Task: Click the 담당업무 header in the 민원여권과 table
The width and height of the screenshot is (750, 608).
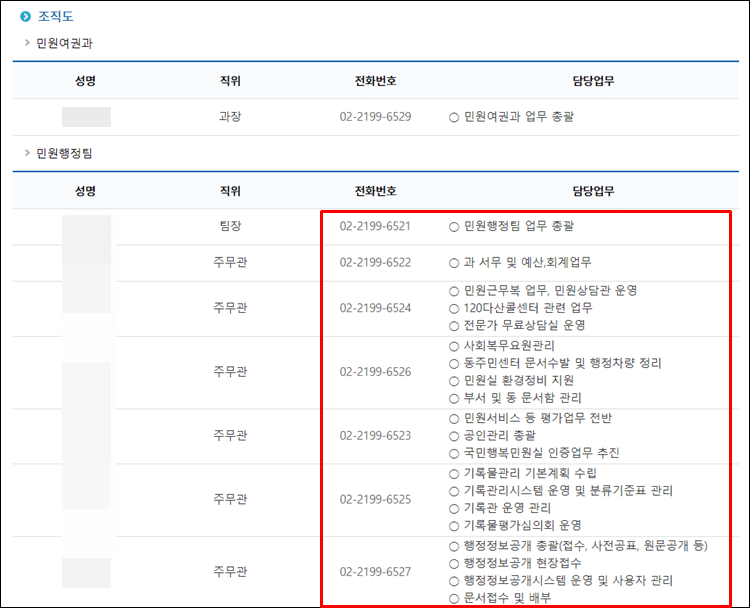Action: [594, 80]
